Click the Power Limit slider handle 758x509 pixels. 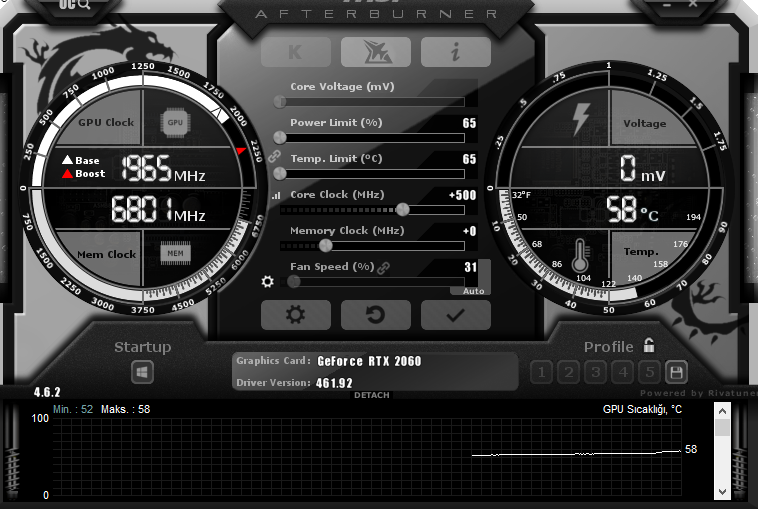click(x=280, y=138)
